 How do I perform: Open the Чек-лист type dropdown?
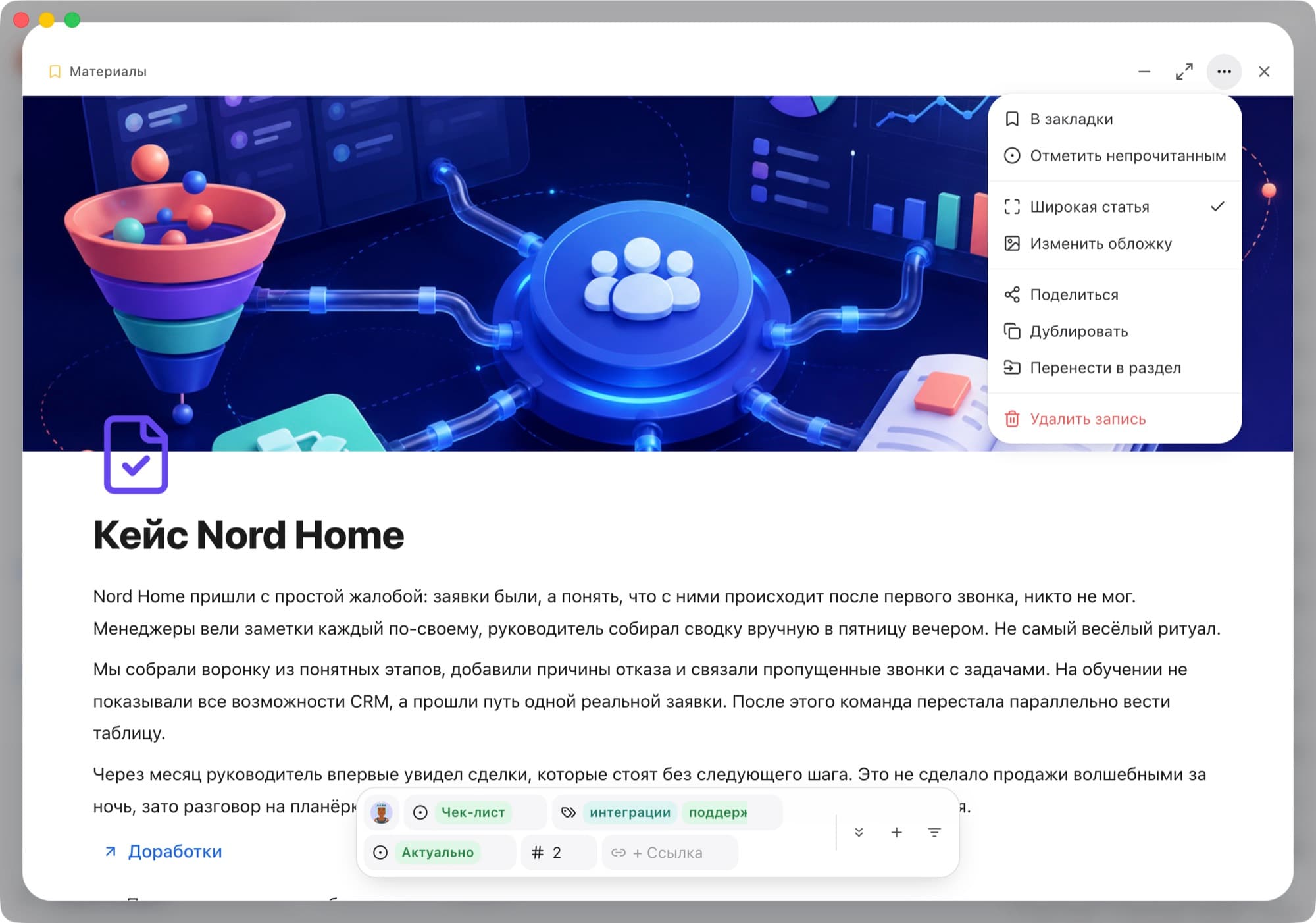coord(475,812)
